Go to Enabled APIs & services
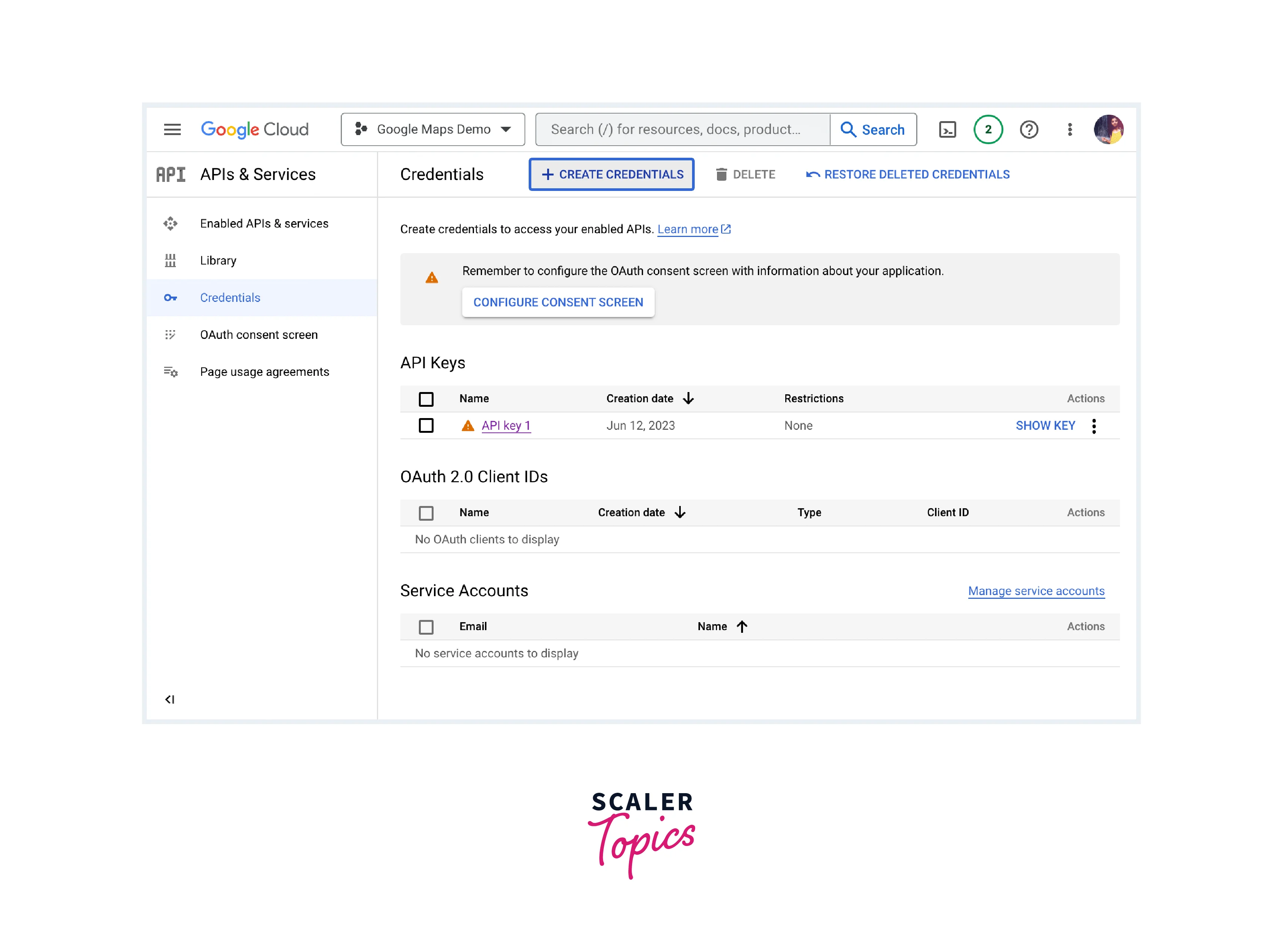Viewport: 1283px width, 952px height. 264,224
